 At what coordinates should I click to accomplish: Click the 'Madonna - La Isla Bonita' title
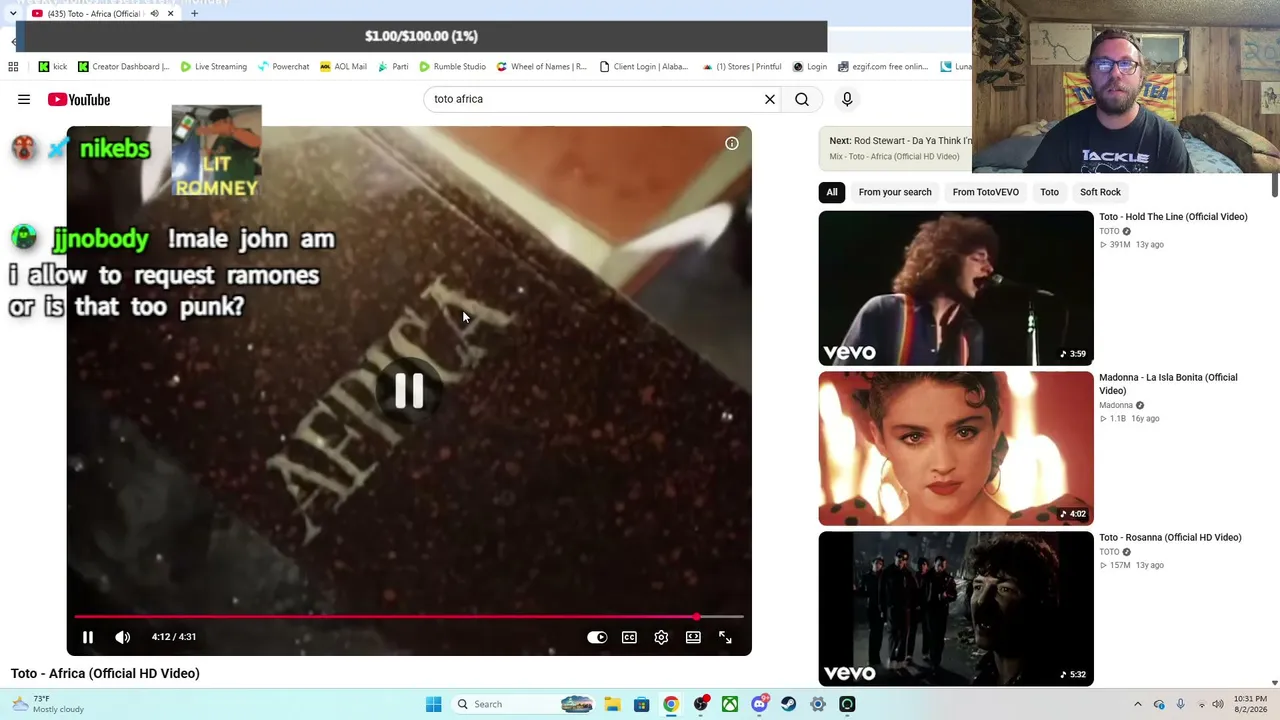coord(1168,384)
